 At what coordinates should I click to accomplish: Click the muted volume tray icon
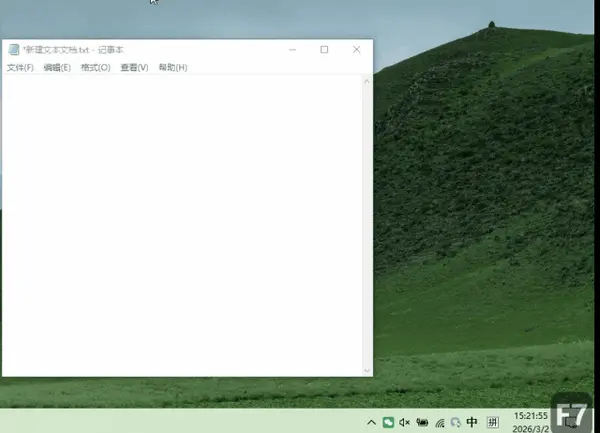404,422
